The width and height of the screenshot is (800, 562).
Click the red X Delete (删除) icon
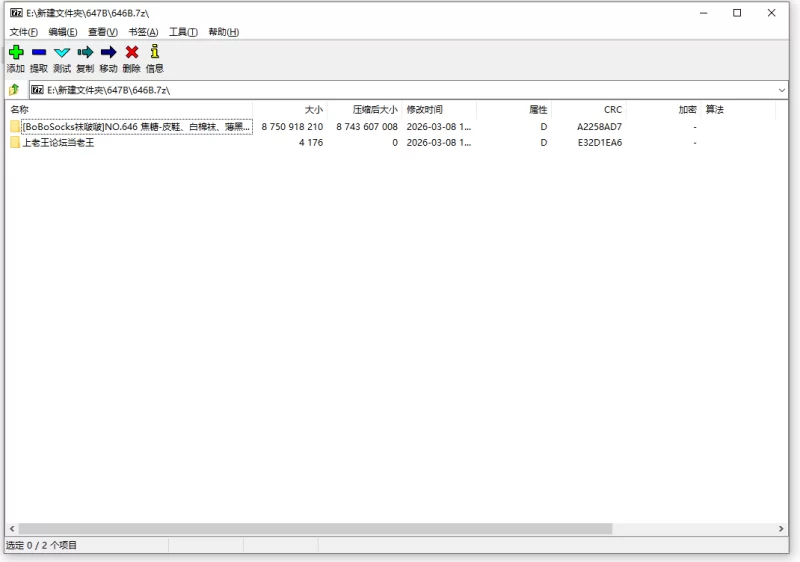131,53
